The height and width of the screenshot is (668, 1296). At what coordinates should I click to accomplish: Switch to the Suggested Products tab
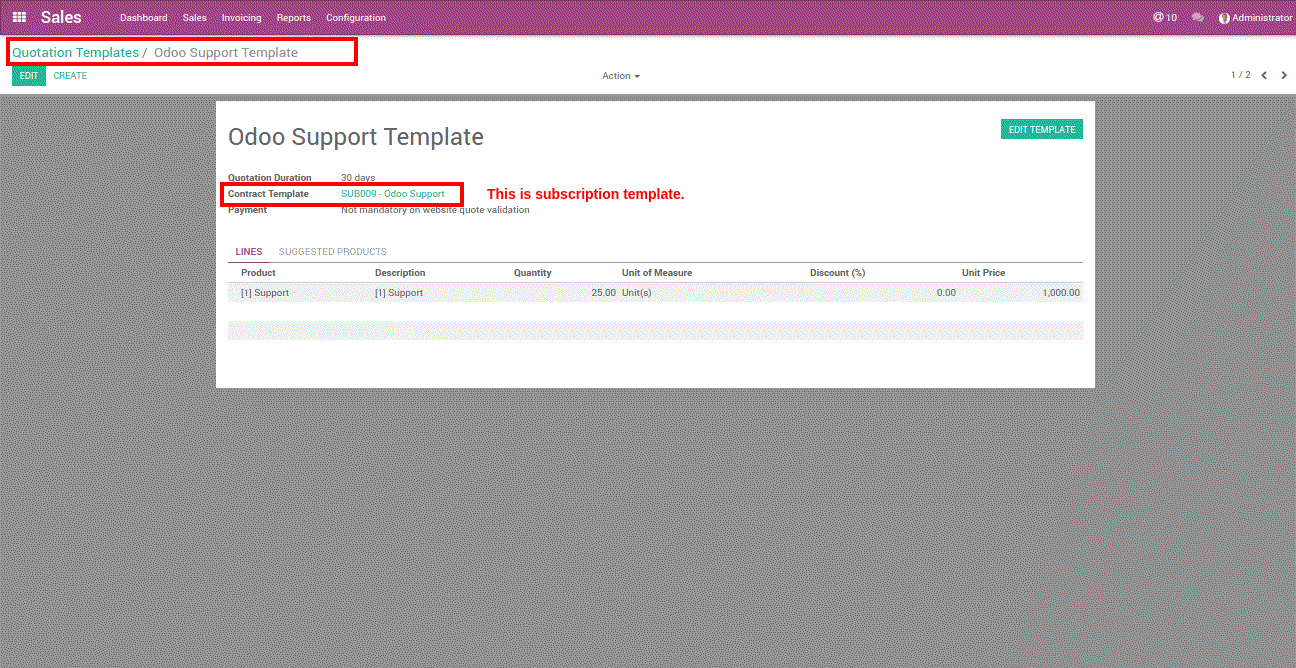(333, 252)
